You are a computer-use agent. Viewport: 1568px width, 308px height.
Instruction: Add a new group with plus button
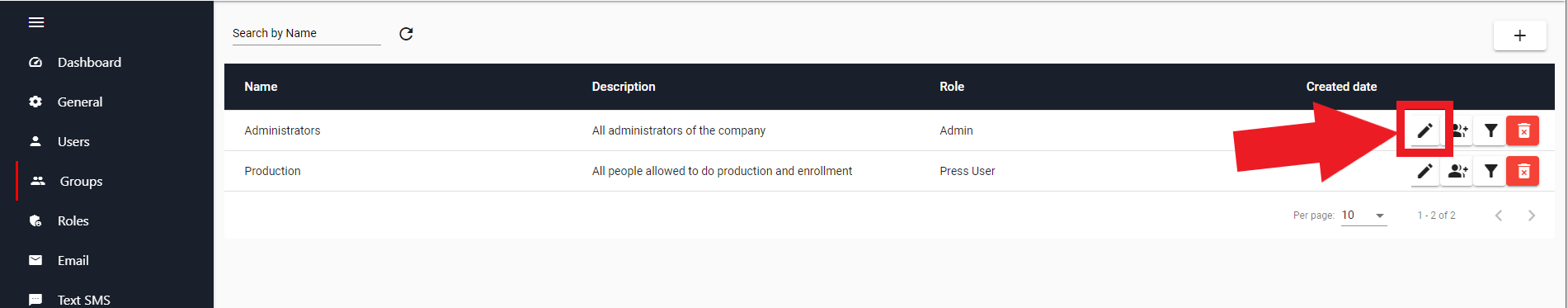pos(1519,36)
